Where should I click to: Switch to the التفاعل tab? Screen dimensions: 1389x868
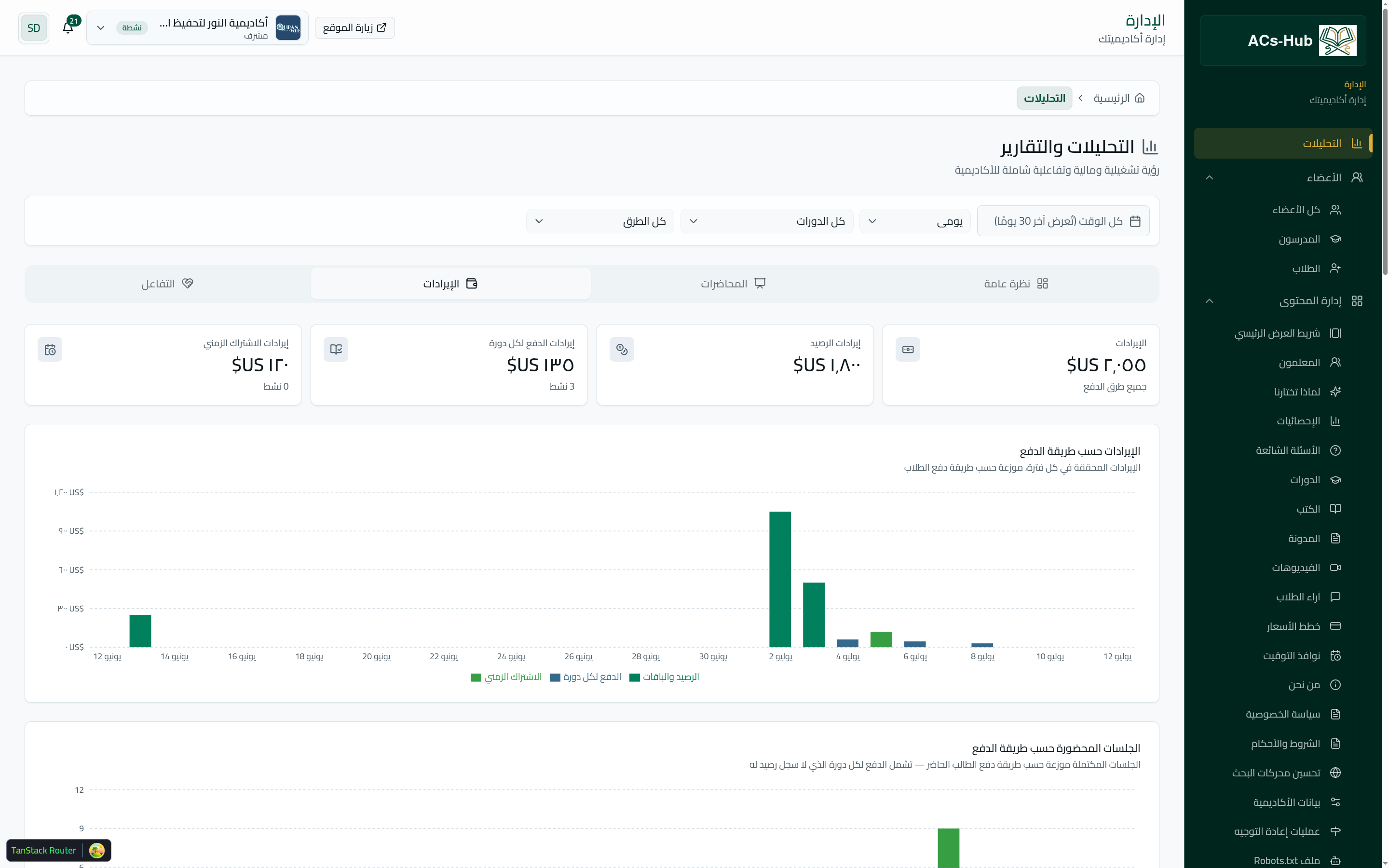[168, 284]
